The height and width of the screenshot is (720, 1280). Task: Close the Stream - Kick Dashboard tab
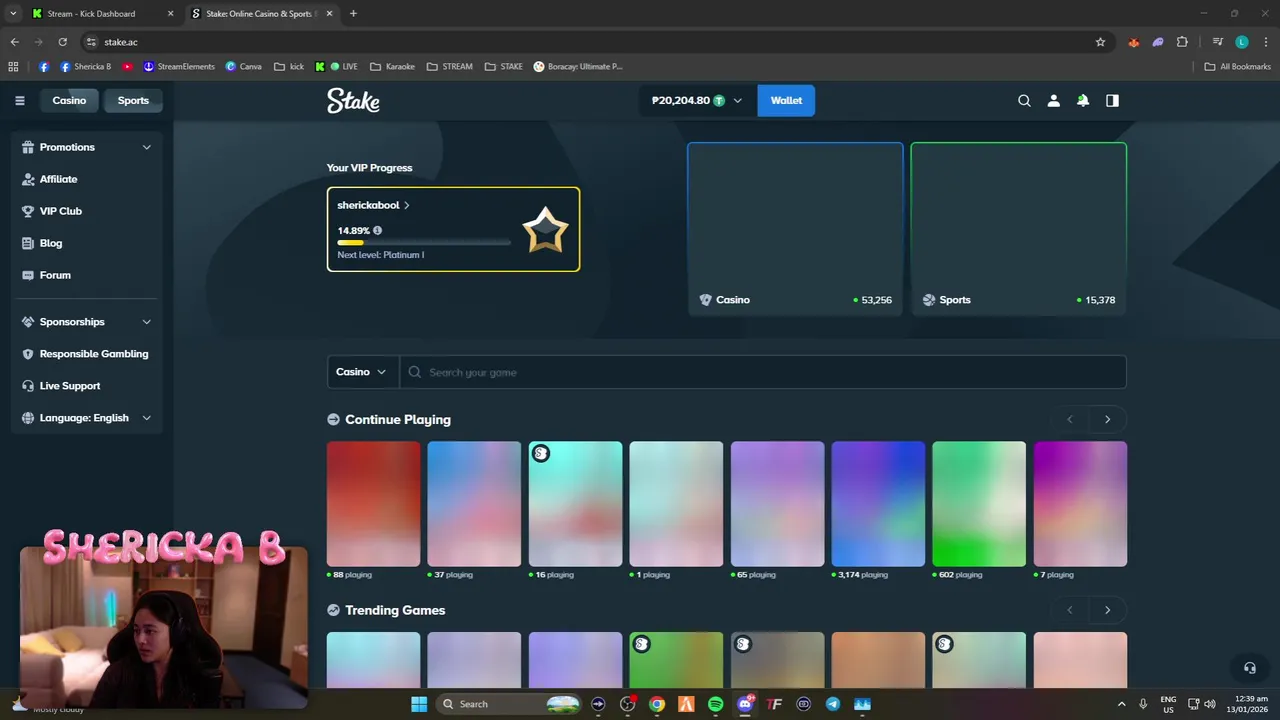pos(170,13)
